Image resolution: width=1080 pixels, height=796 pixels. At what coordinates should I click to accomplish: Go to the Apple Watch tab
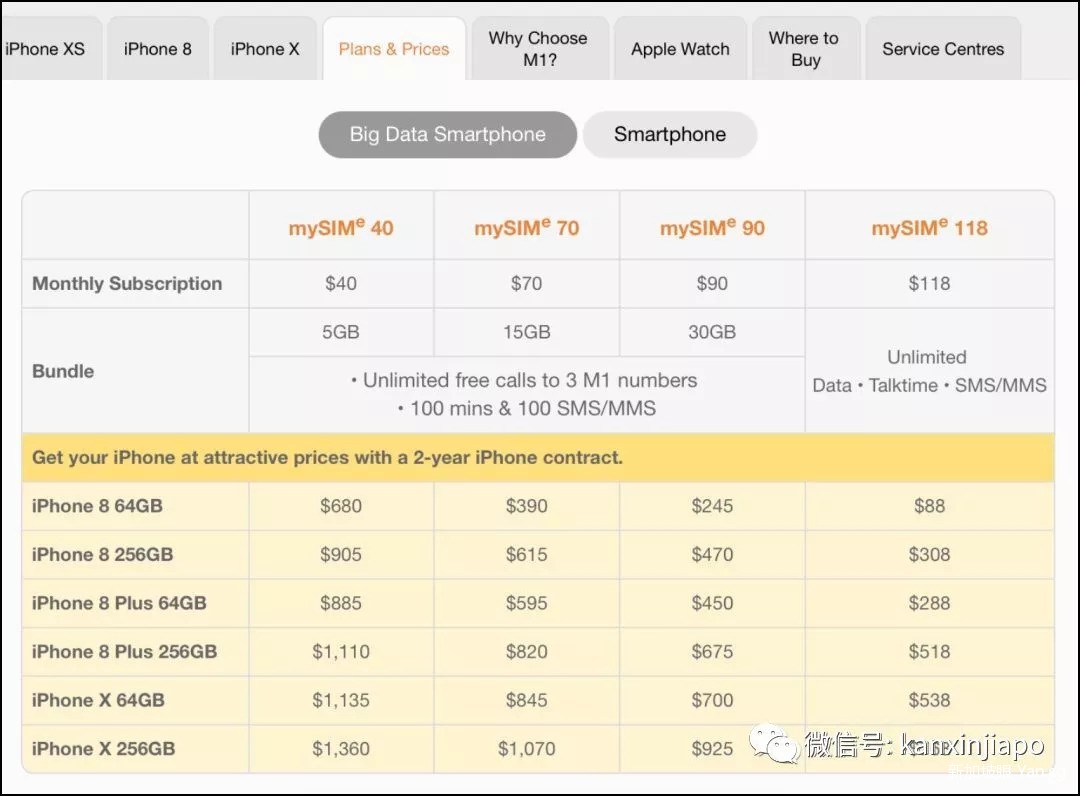click(x=680, y=49)
